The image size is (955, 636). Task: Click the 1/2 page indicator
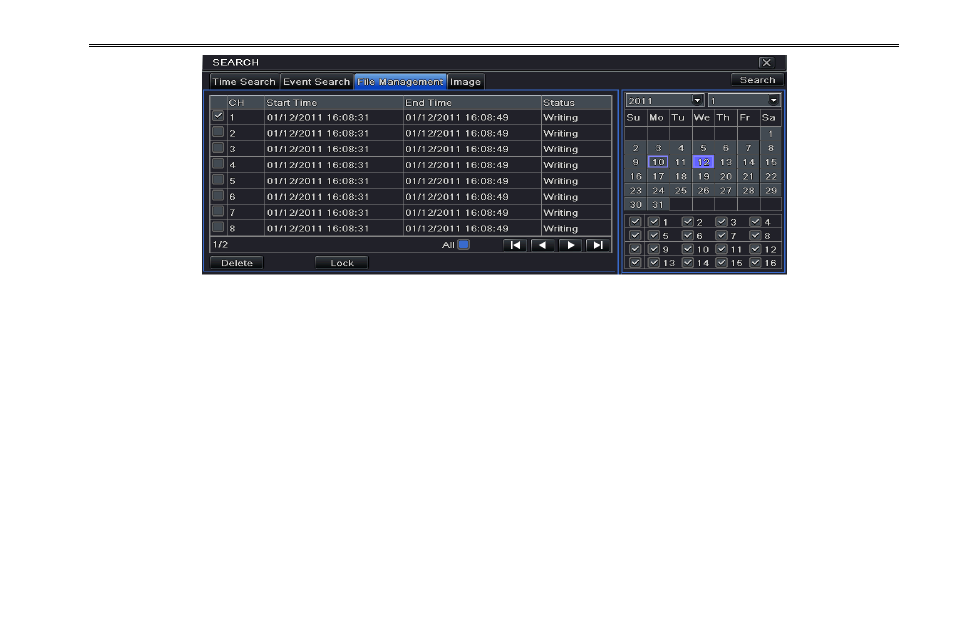pos(220,245)
